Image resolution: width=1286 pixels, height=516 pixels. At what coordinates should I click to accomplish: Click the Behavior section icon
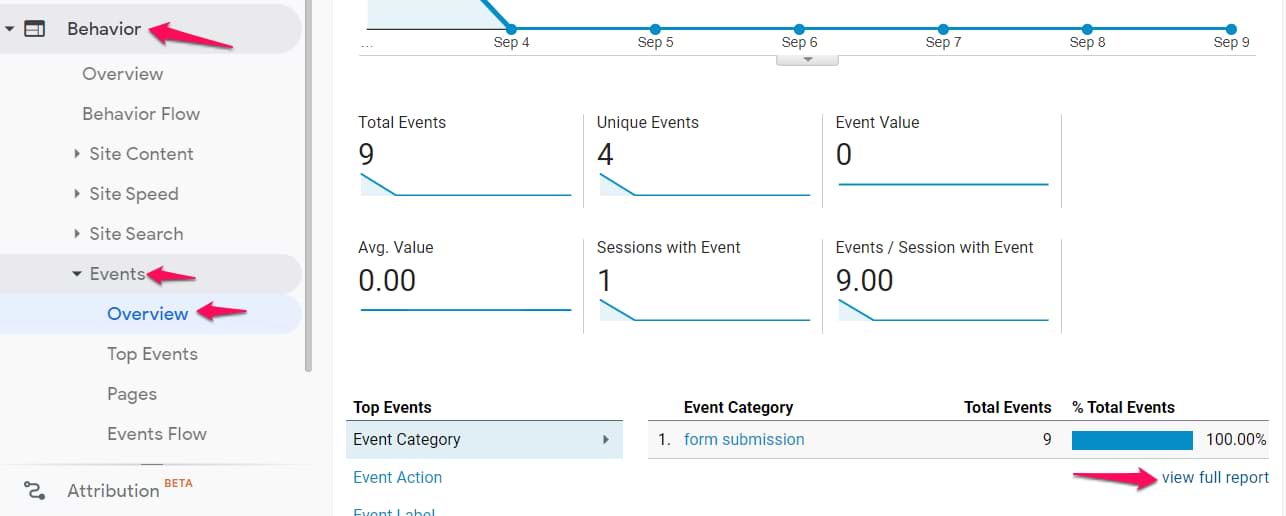(x=35, y=29)
